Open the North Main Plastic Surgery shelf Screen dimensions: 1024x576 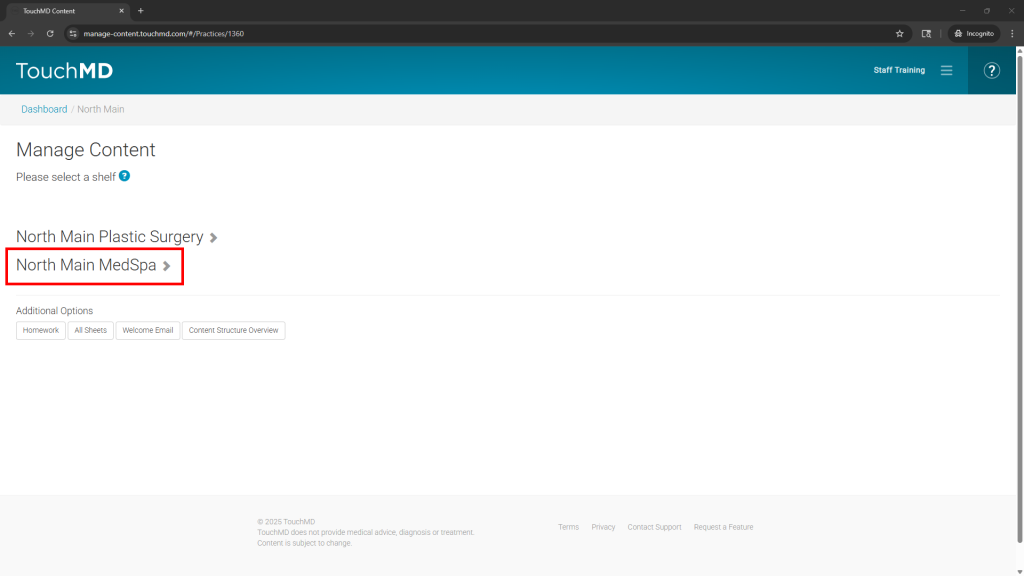coord(110,236)
